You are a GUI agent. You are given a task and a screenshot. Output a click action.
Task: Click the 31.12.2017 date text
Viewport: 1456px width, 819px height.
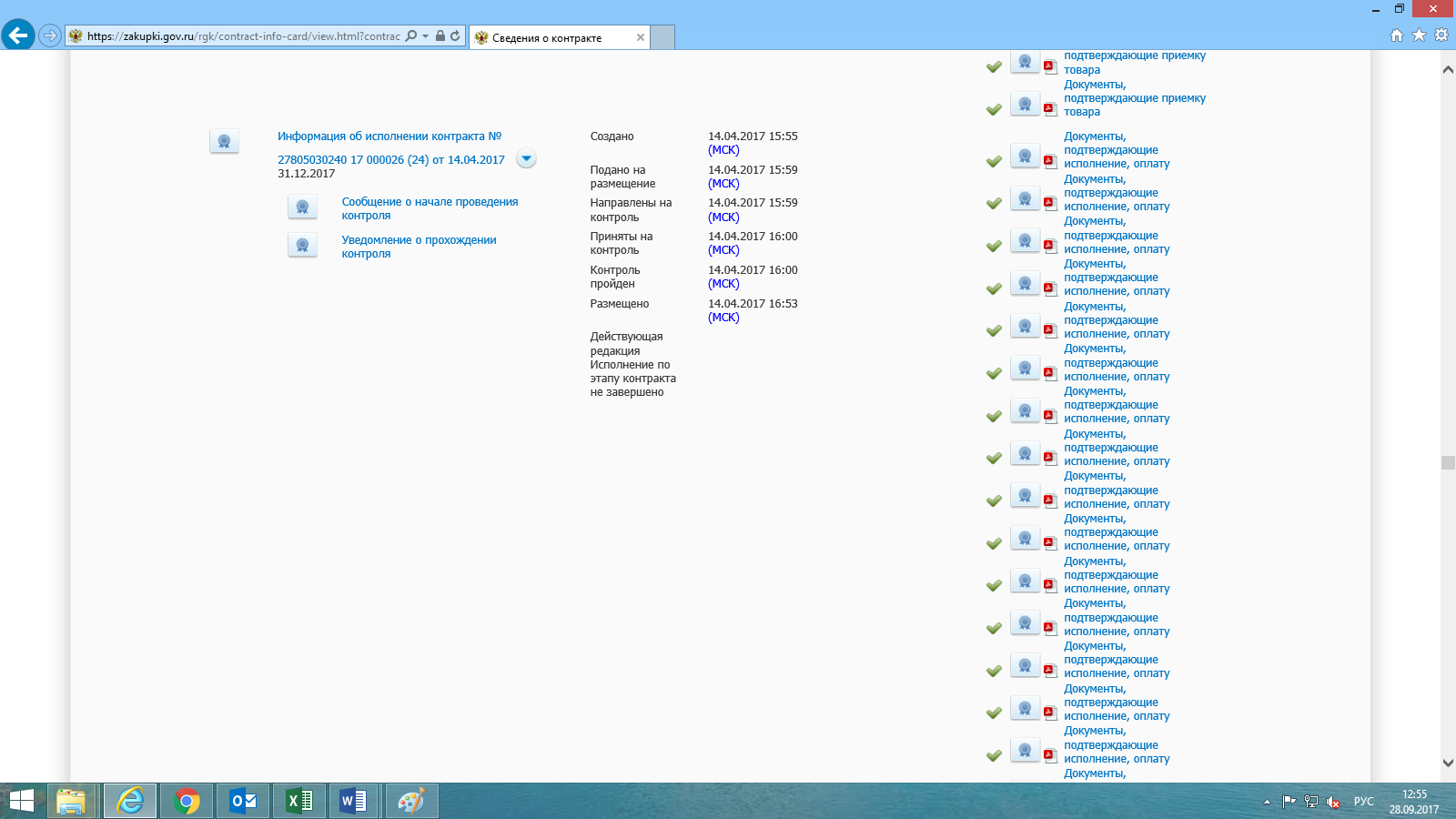pos(306,174)
